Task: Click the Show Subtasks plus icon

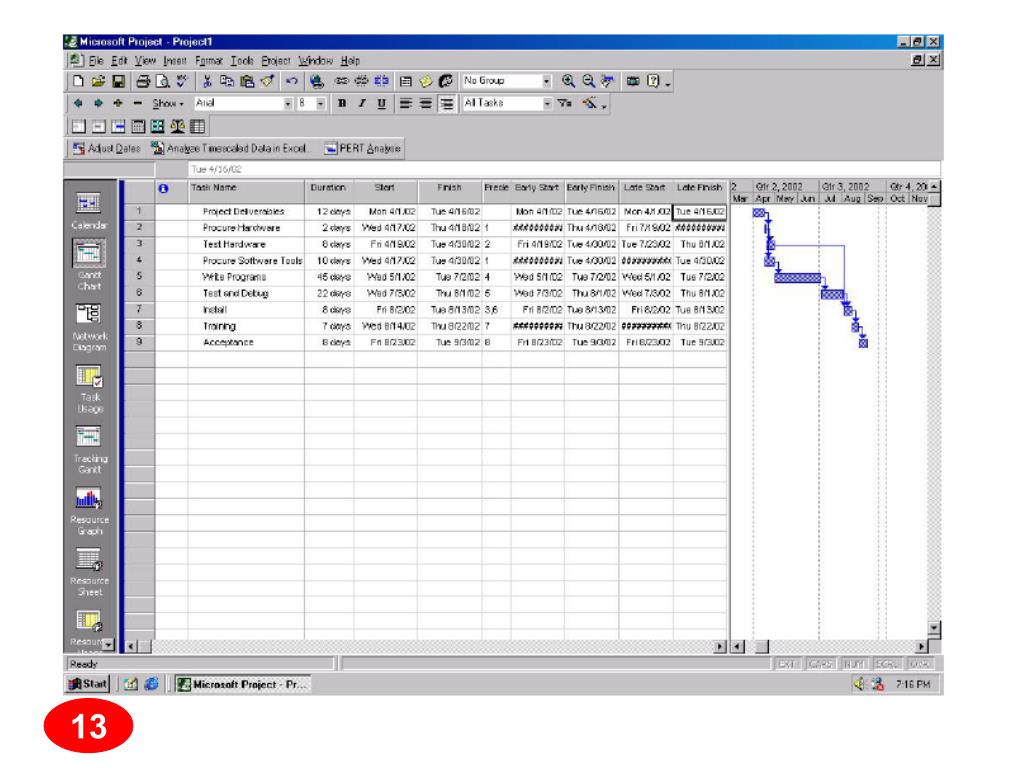Action: (x=118, y=103)
